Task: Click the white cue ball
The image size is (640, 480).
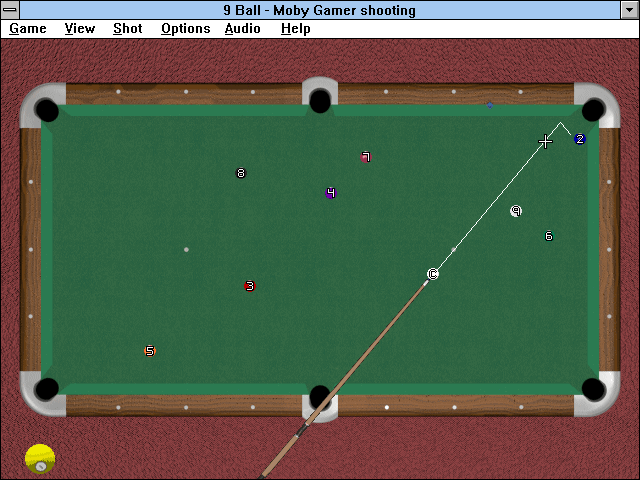Action: 433,274
